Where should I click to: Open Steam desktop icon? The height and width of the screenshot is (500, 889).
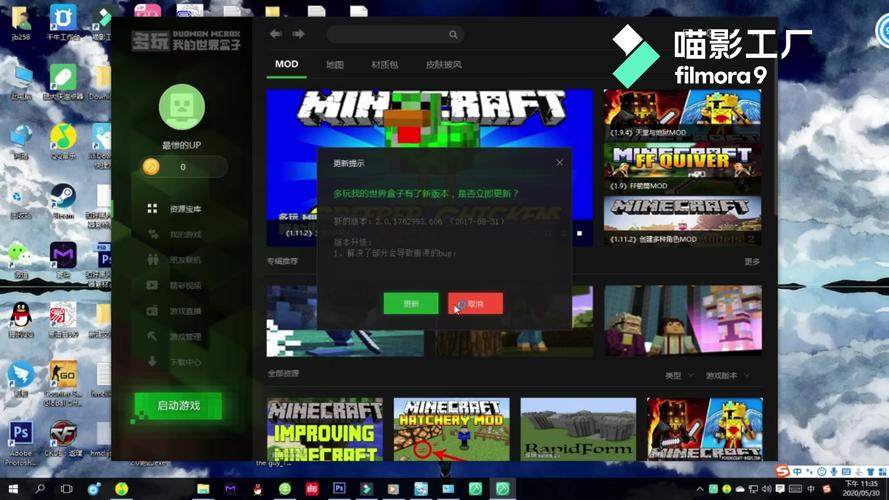(x=62, y=201)
